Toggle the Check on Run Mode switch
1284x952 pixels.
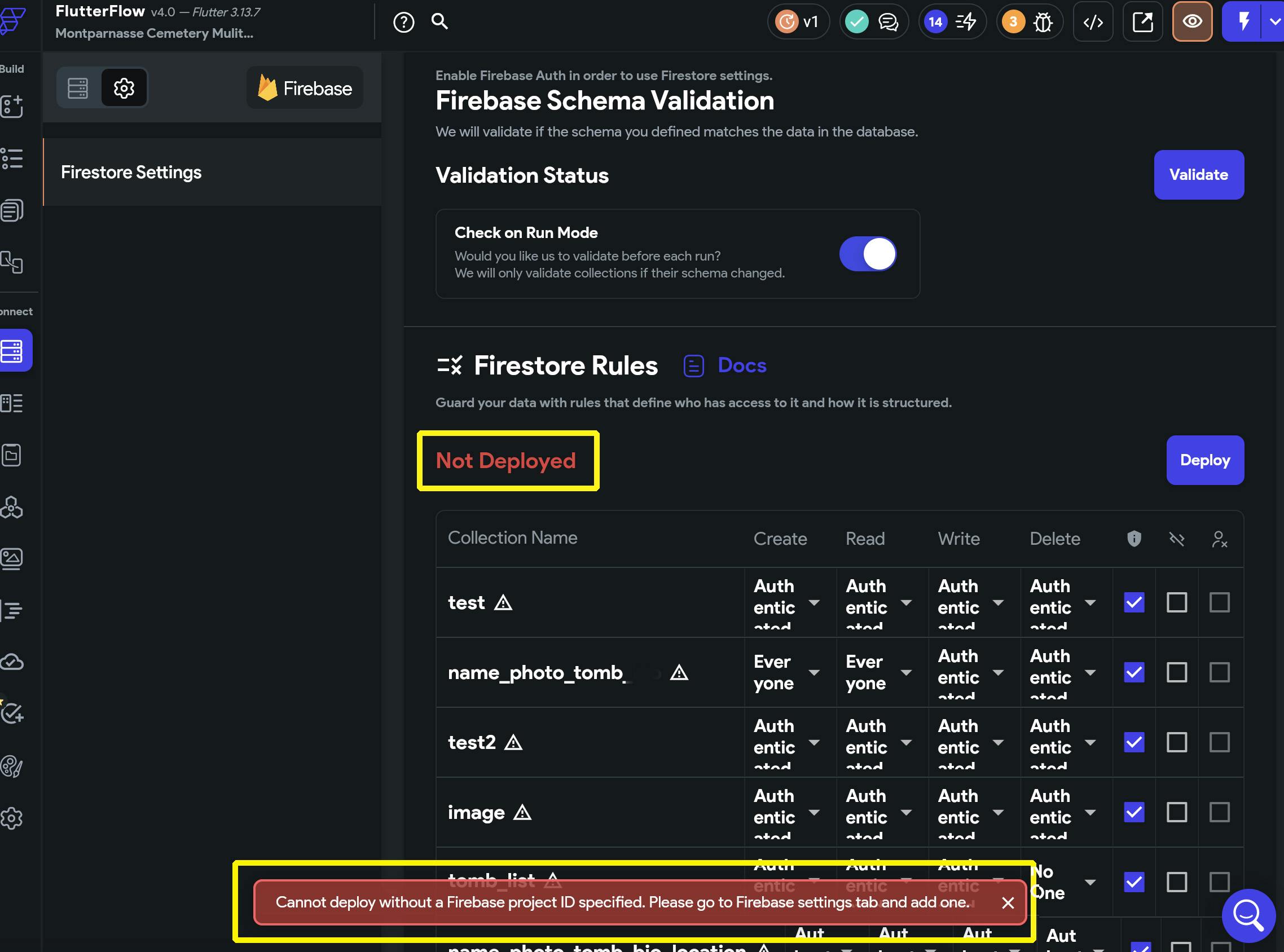[x=867, y=254]
